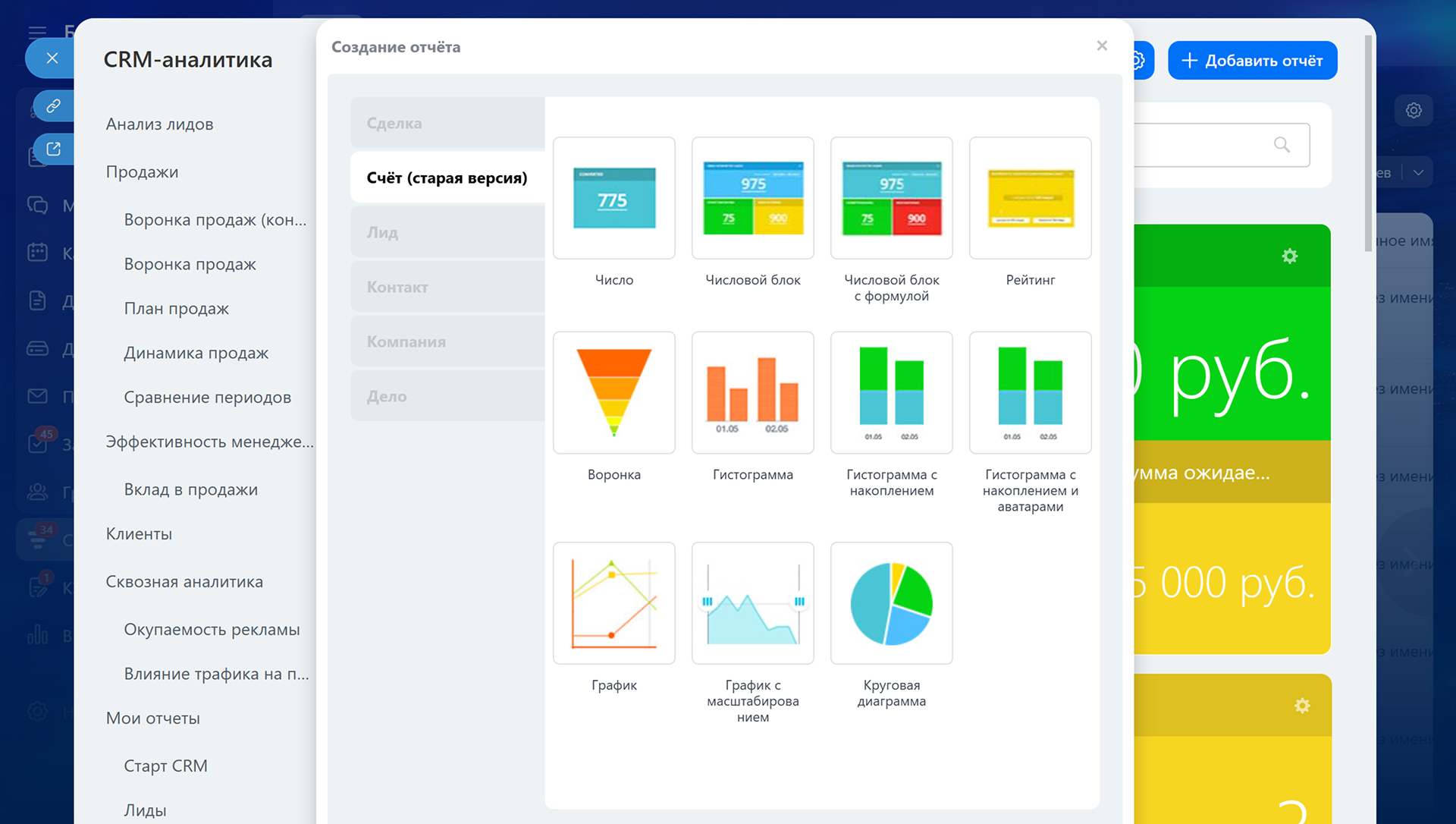Choose Числовой блок с формулой icon
Viewport: 1456px width, 824px height.
tap(891, 198)
